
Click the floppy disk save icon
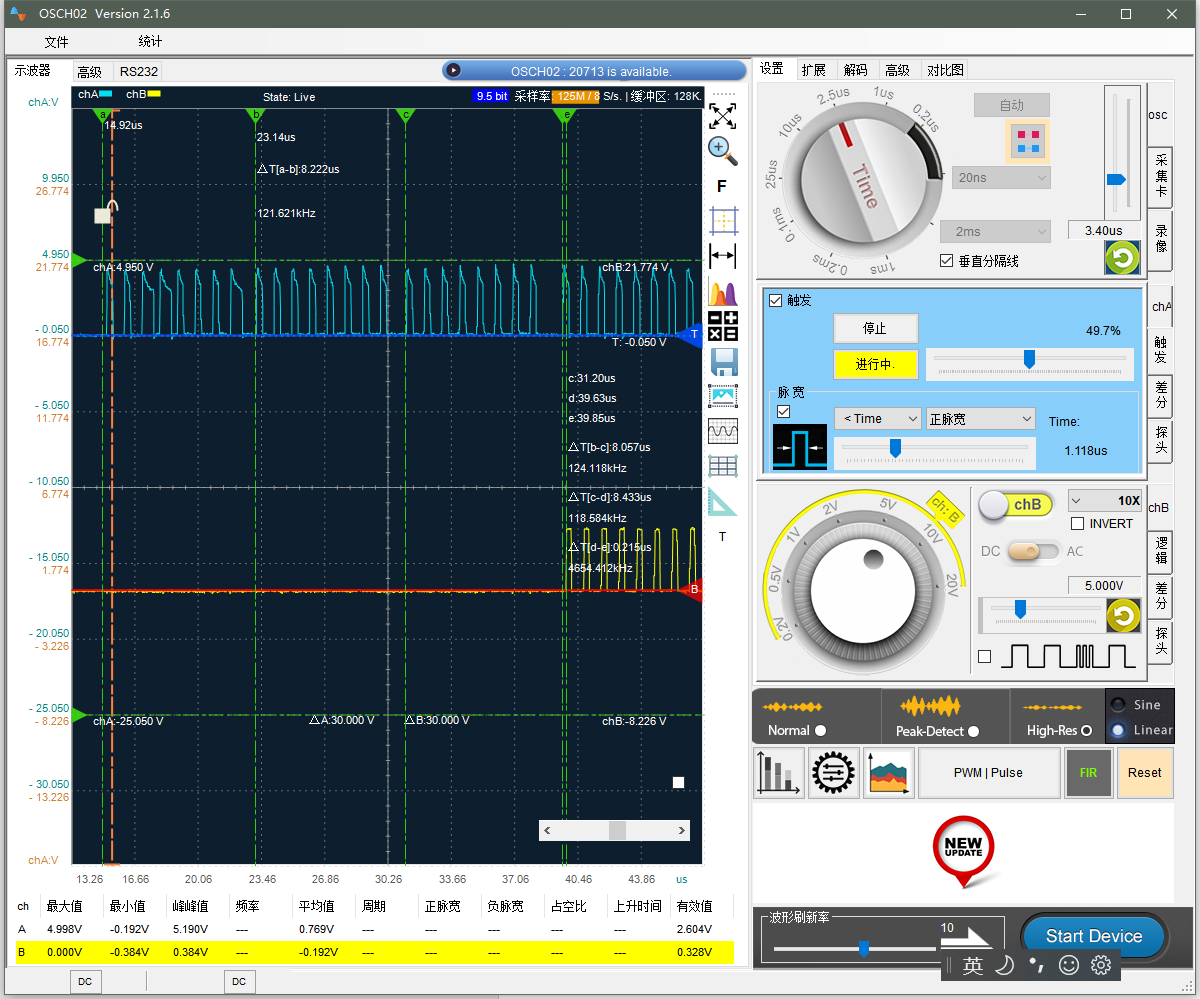pos(722,361)
